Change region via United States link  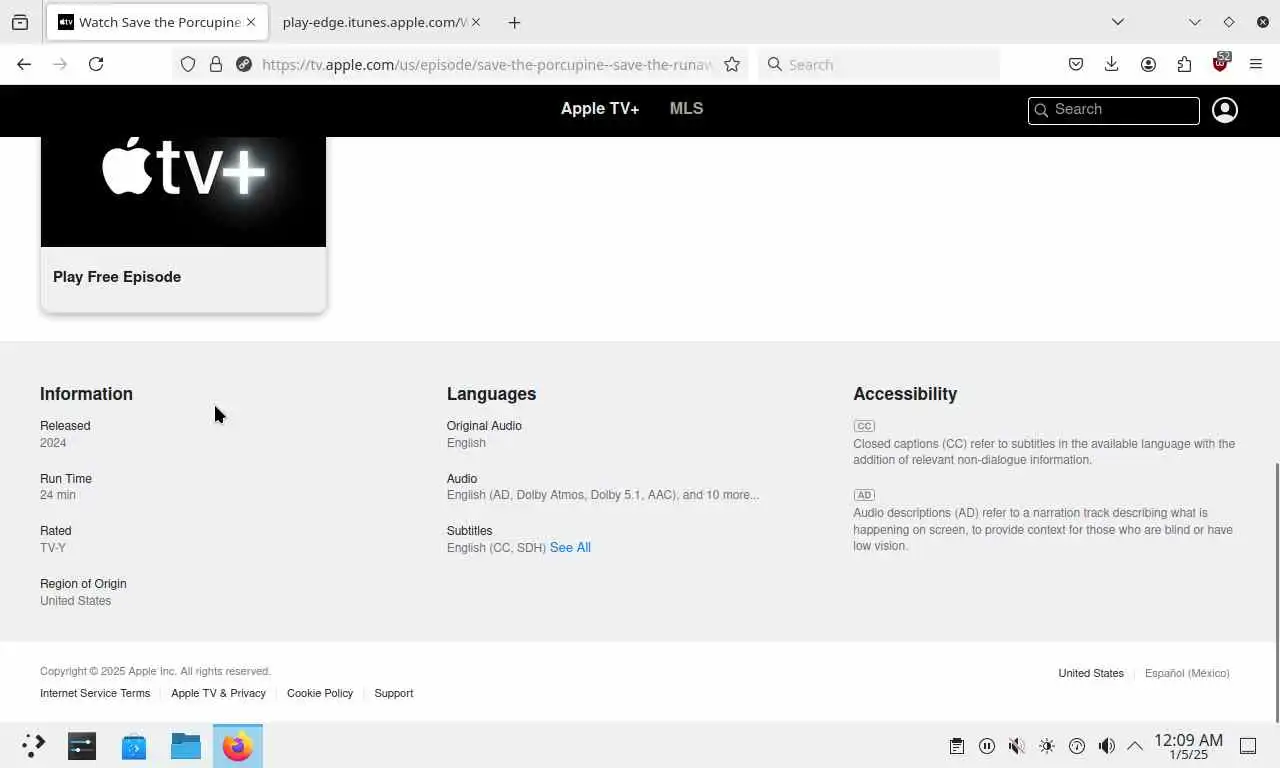tap(1091, 673)
